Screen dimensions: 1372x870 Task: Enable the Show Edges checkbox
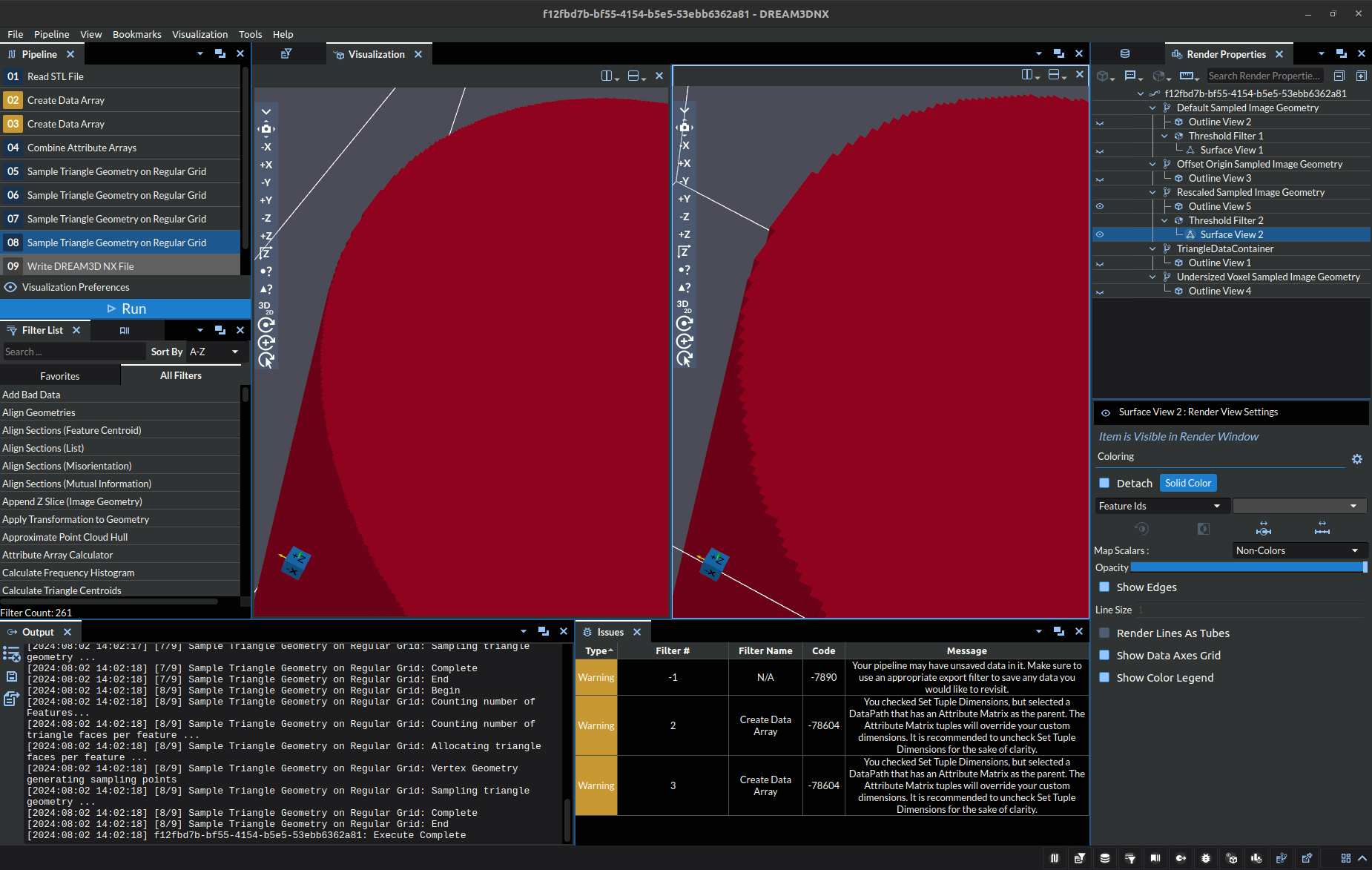[1104, 587]
